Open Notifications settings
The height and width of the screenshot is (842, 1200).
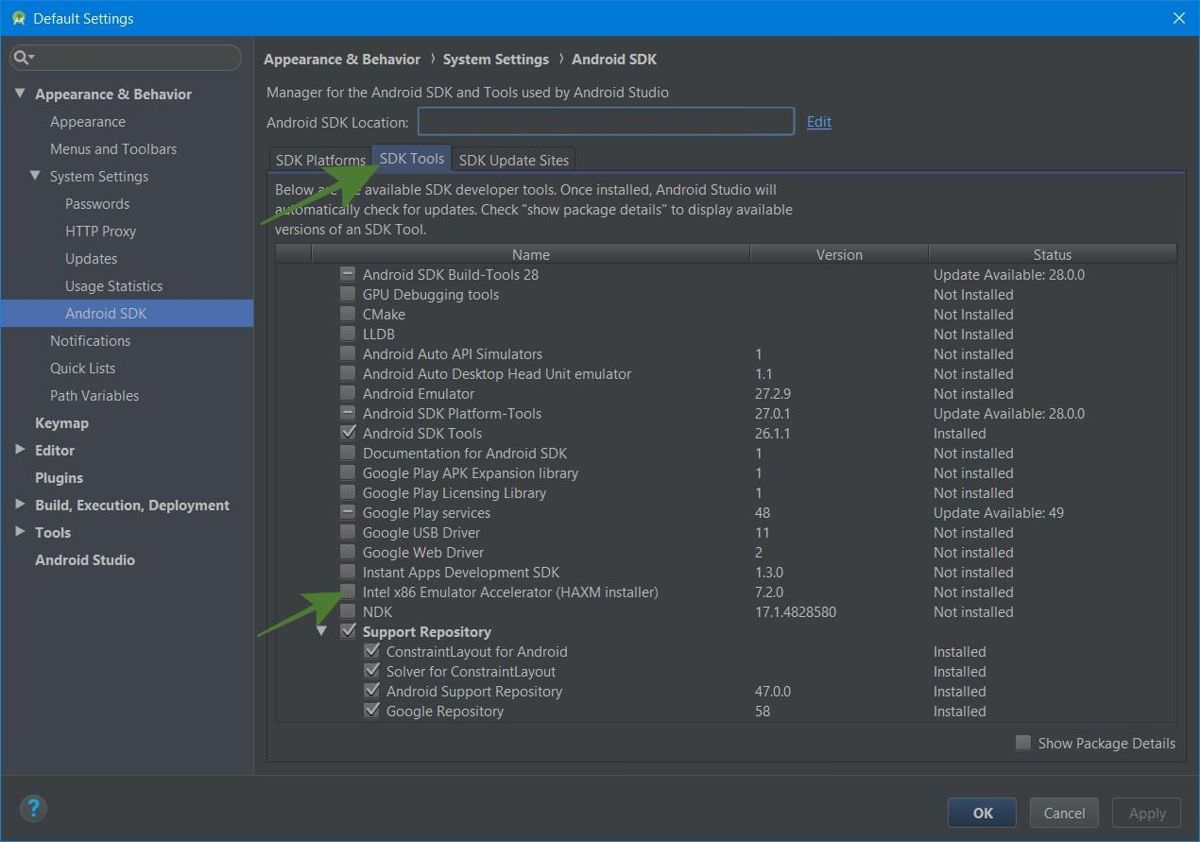pyautogui.click(x=90, y=341)
